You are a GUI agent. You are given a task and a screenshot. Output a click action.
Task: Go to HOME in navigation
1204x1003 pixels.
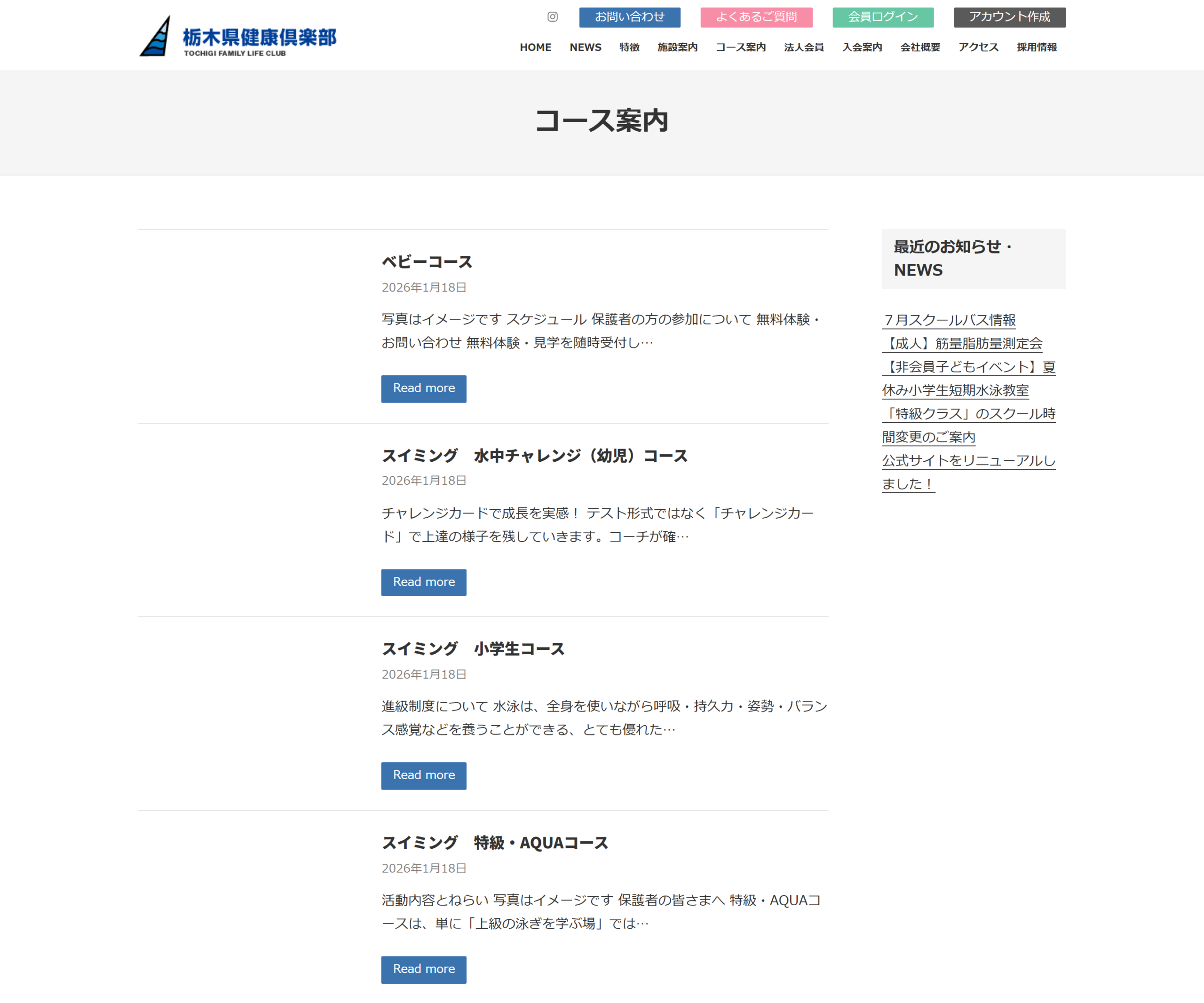point(536,47)
